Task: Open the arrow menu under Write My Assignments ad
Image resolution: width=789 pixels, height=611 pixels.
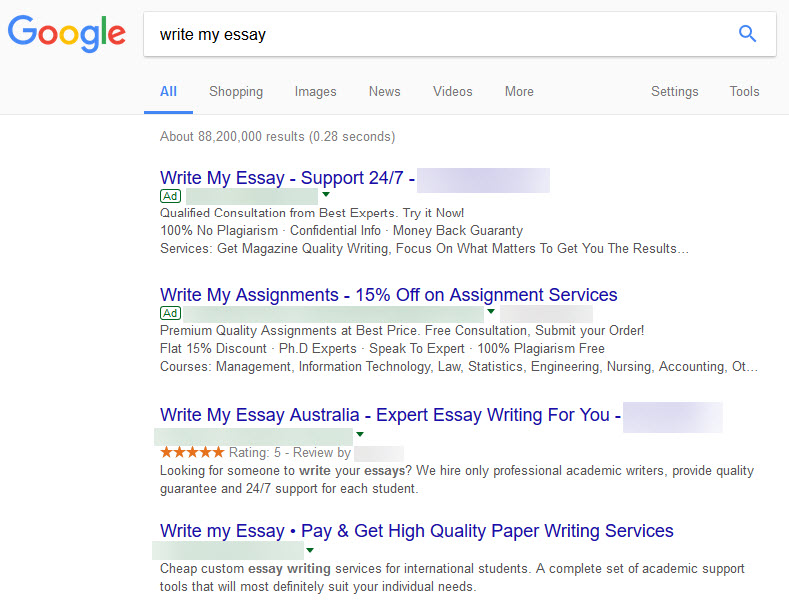Action: [x=491, y=312]
